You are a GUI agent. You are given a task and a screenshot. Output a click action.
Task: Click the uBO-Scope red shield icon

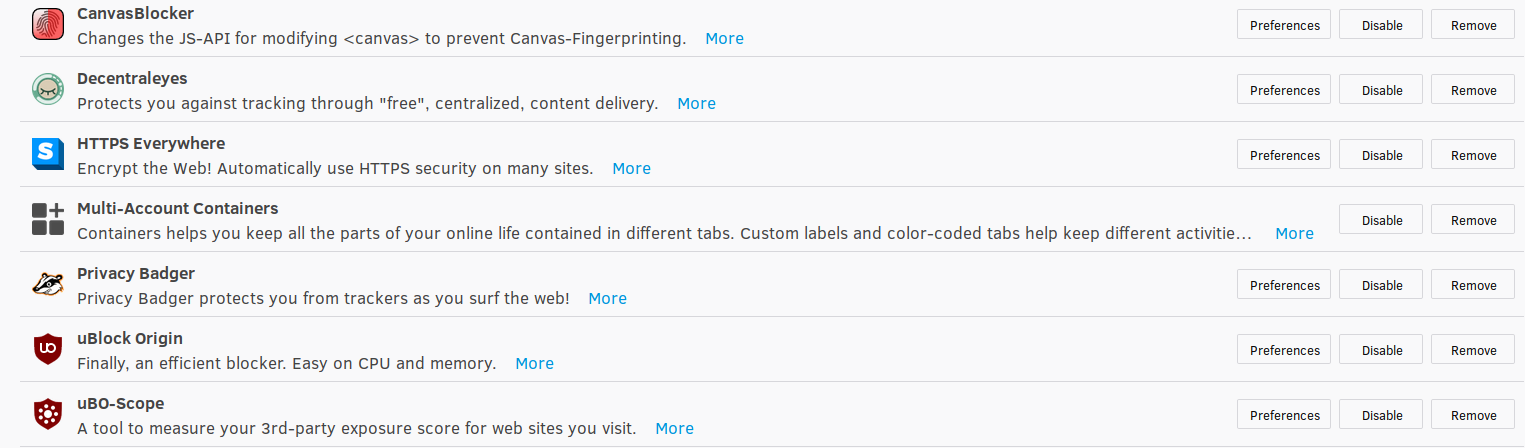(x=48, y=414)
